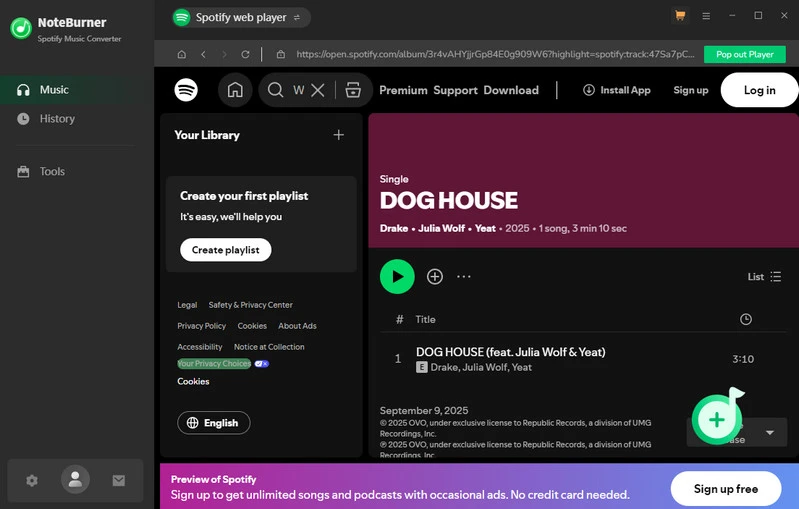Click NoteBurner green add-to-convert button

tap(716, 420)
